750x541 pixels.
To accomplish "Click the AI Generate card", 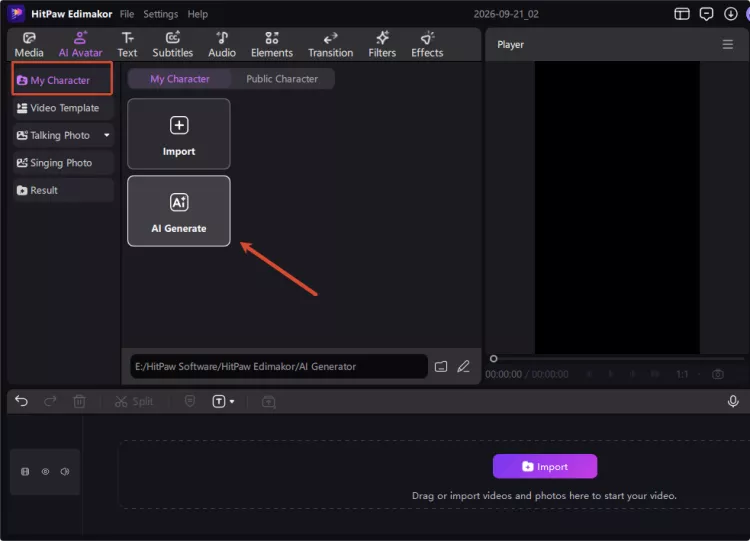I will tap(179, 211).
